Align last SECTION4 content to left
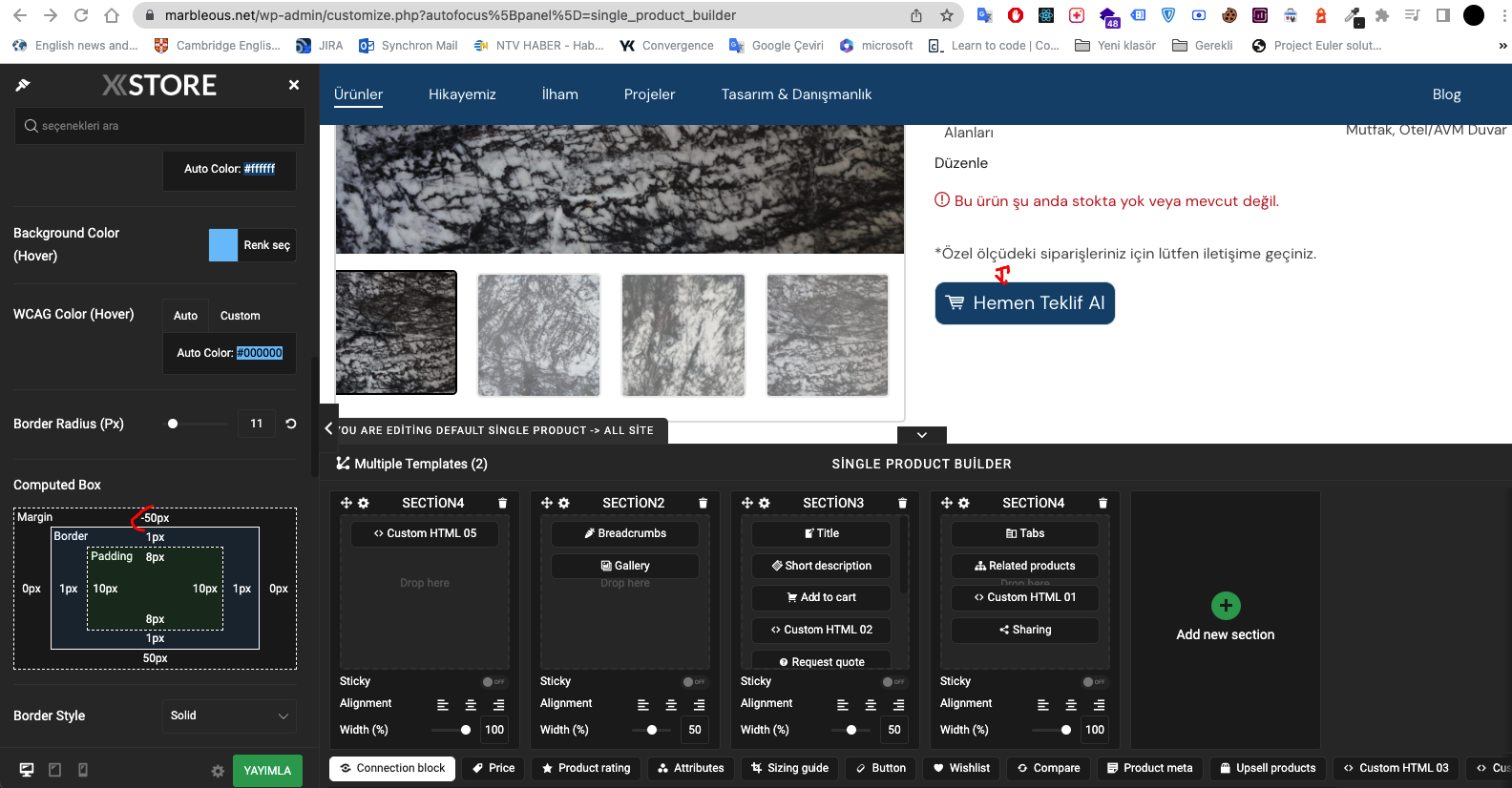 [1043, 705]
